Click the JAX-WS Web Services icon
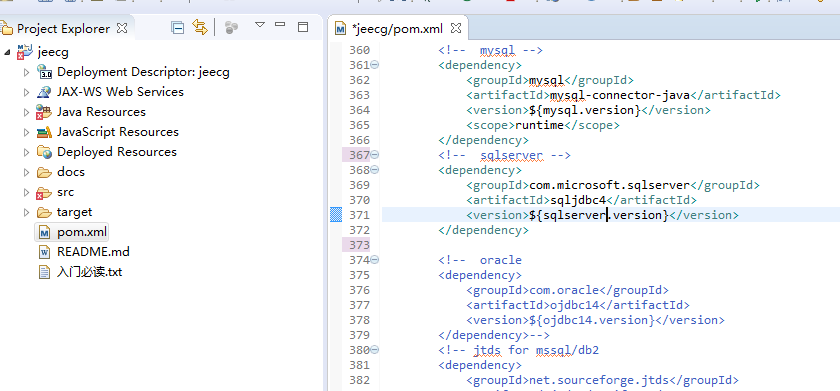Viewport: 840px width, 391px height. (x=44, y=92)
